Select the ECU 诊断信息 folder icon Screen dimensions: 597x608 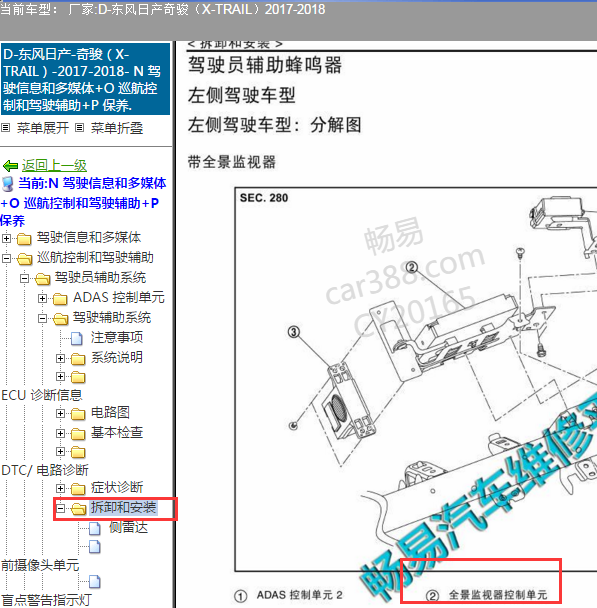(78, 377)
